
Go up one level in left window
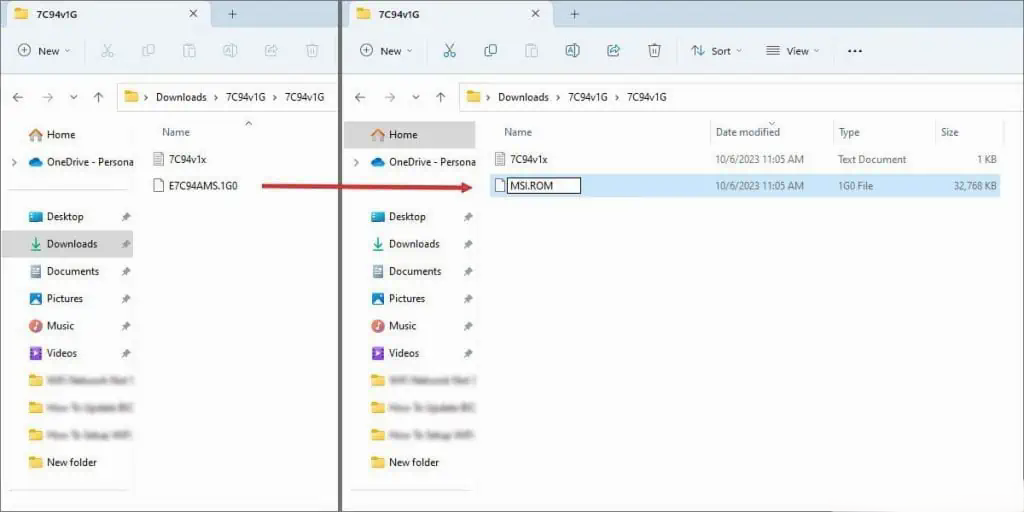tap(99, 97)
